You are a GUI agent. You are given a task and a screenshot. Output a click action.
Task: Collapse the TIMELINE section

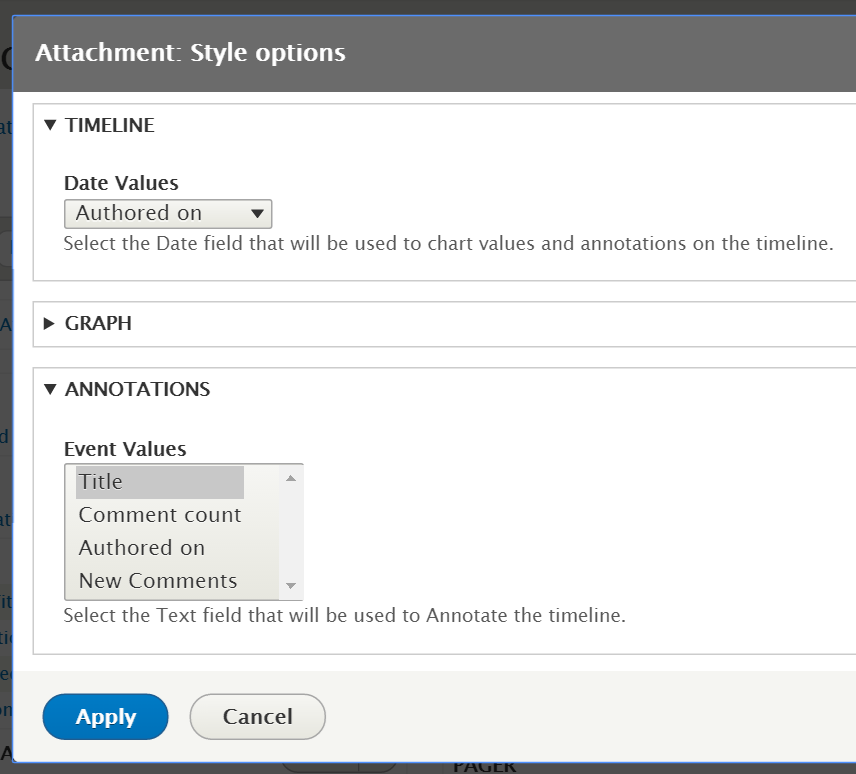[99, 125]
